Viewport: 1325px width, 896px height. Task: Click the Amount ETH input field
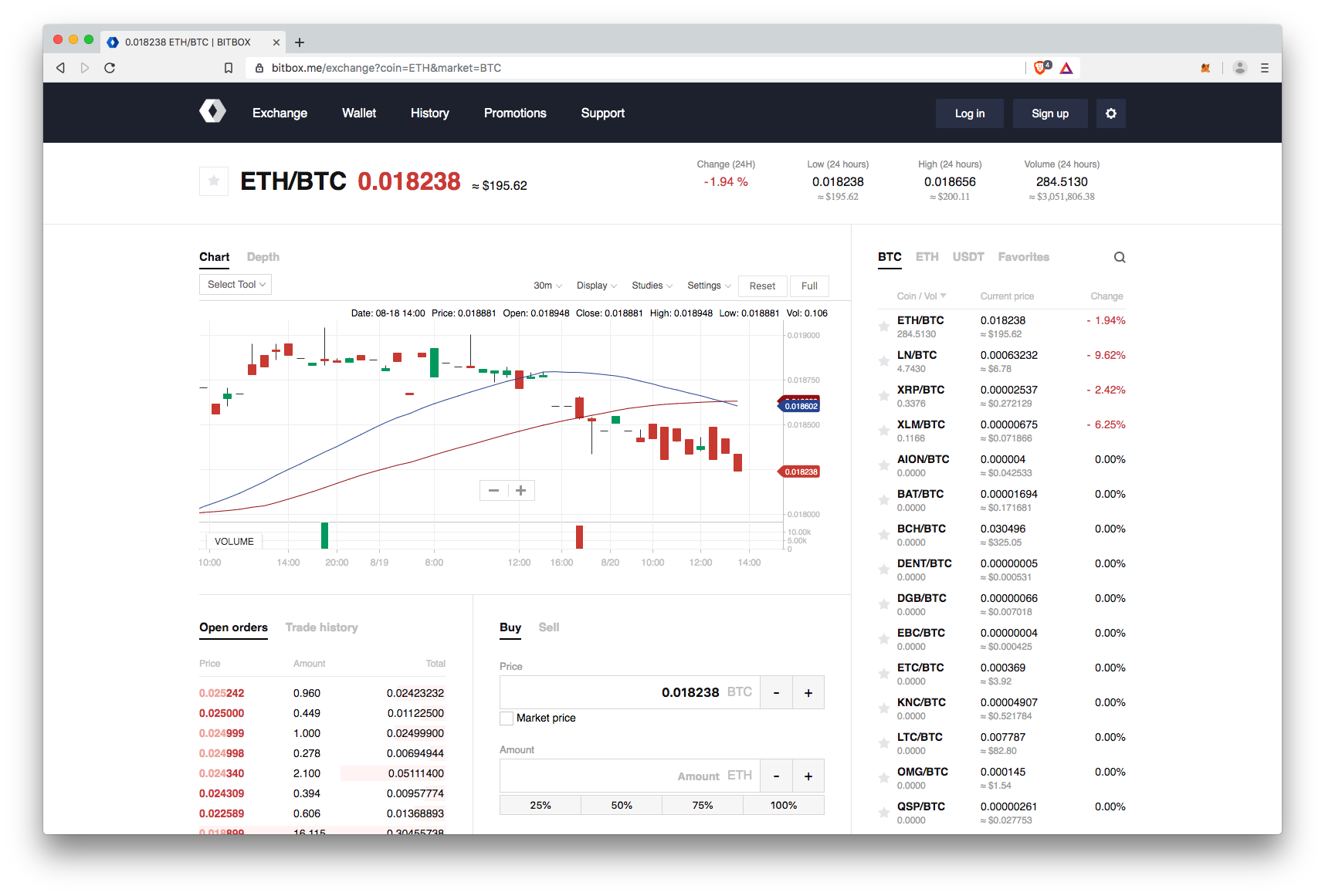click(x=630, y=776)
